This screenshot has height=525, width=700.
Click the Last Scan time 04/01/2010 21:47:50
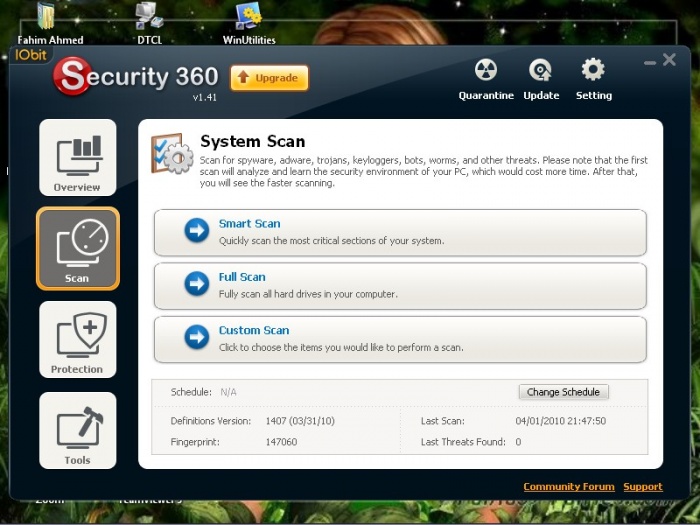click(561, 421)
